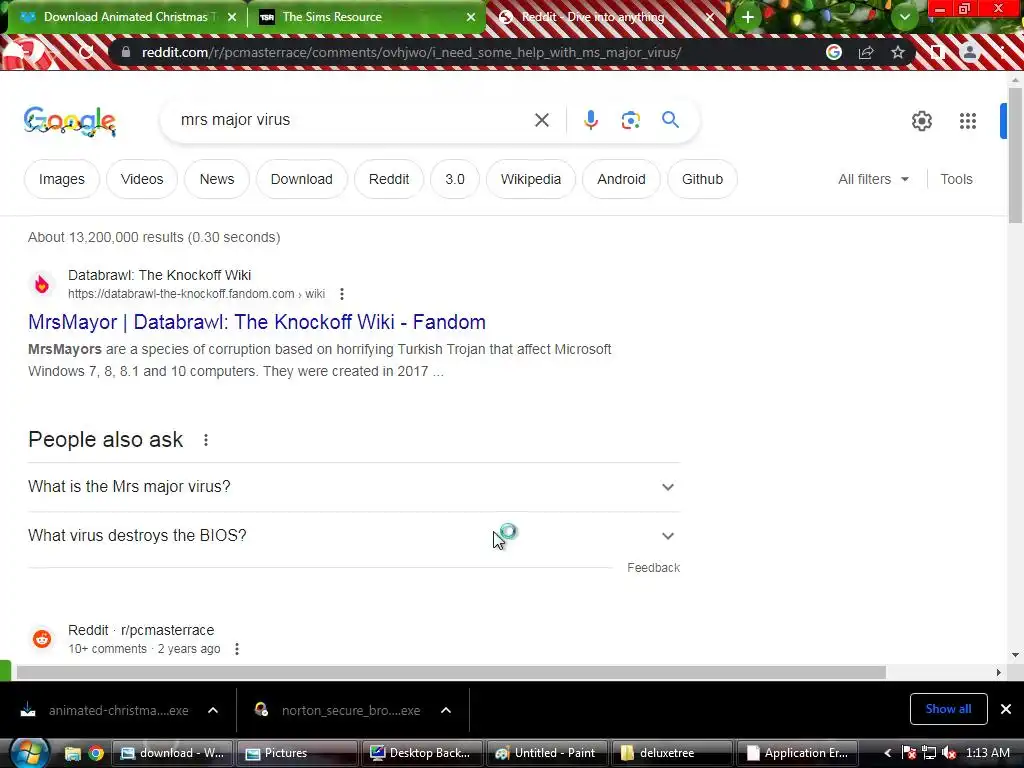Viewport: 1024px width, 768px height.
Task: Open Pictures taskbar window
Action: (x=297, y=753)
